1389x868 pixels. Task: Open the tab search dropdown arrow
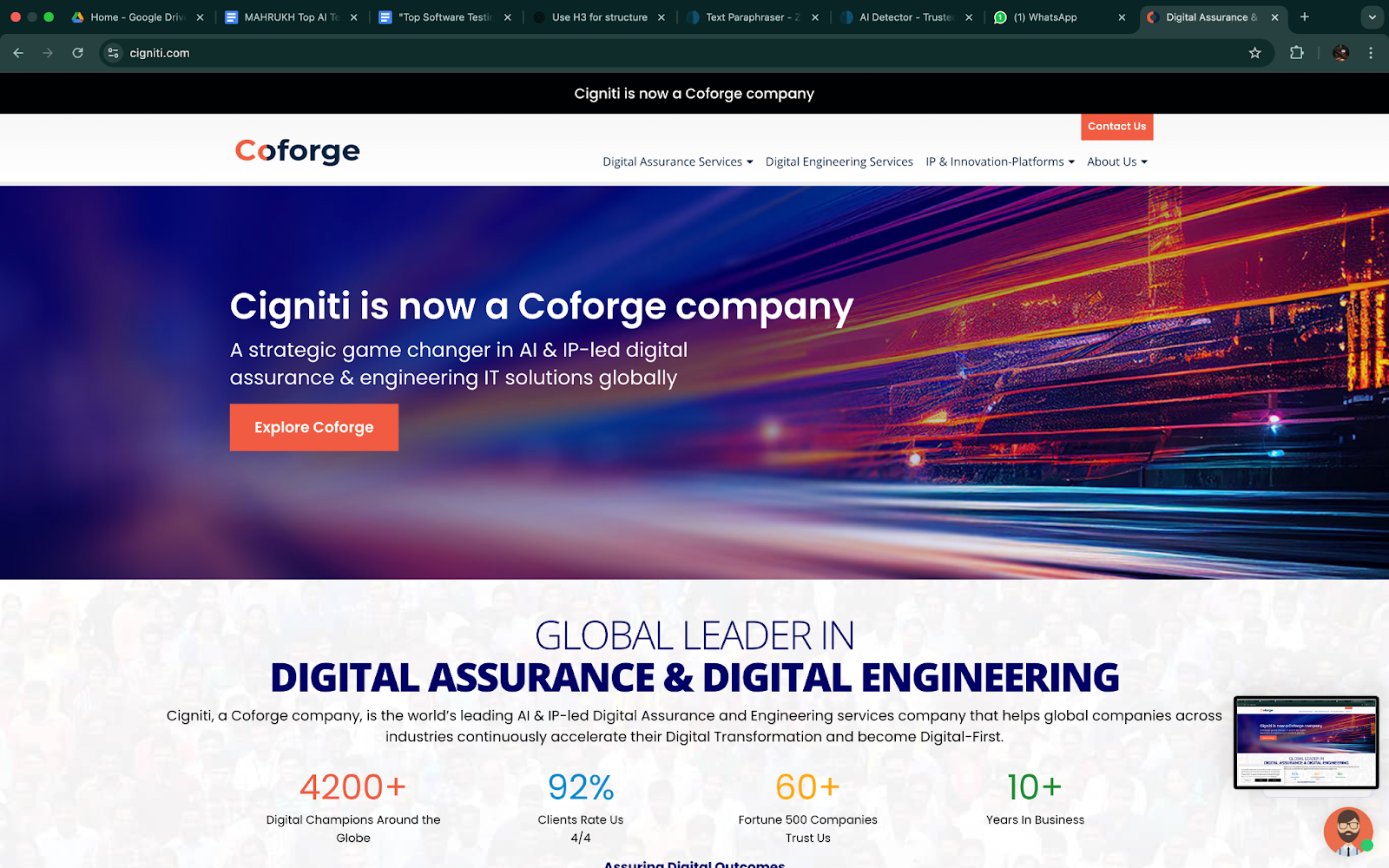point(1372,16)
